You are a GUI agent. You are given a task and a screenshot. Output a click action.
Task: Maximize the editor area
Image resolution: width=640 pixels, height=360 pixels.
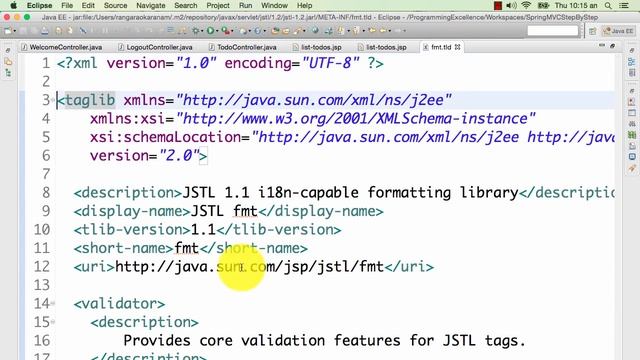(613, 46)
